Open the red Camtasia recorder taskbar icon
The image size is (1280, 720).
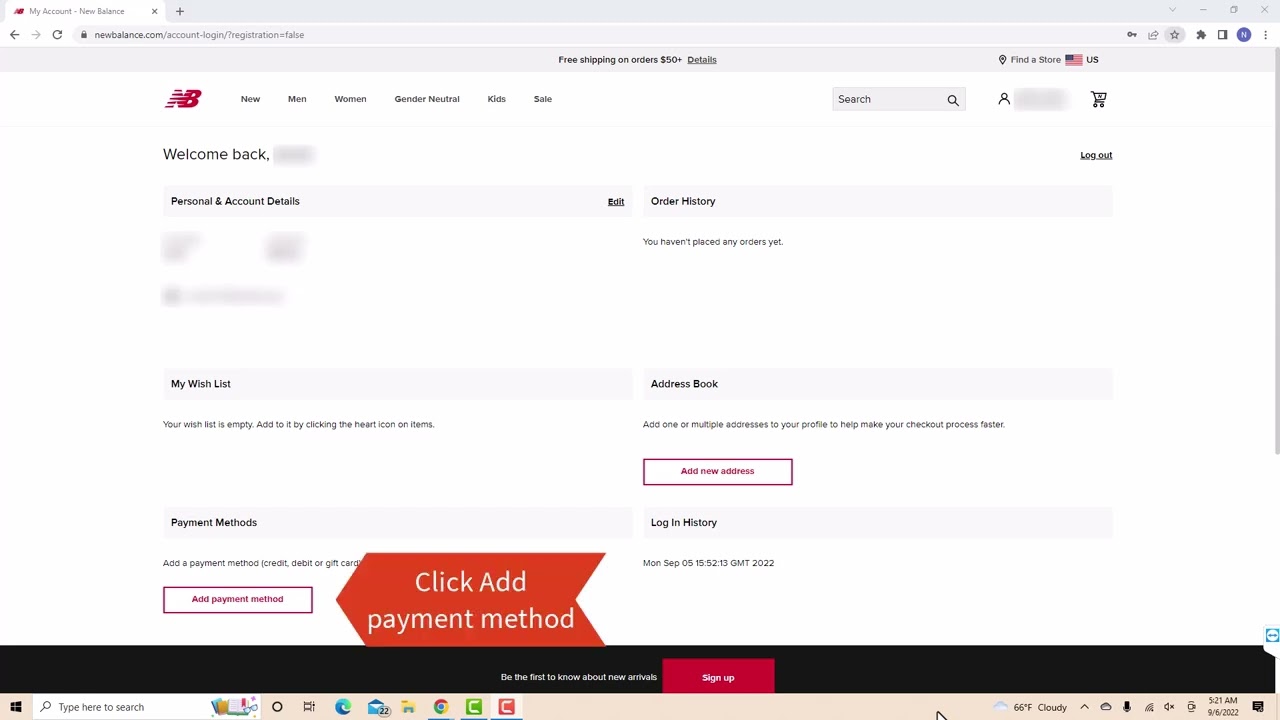point(507,707)
